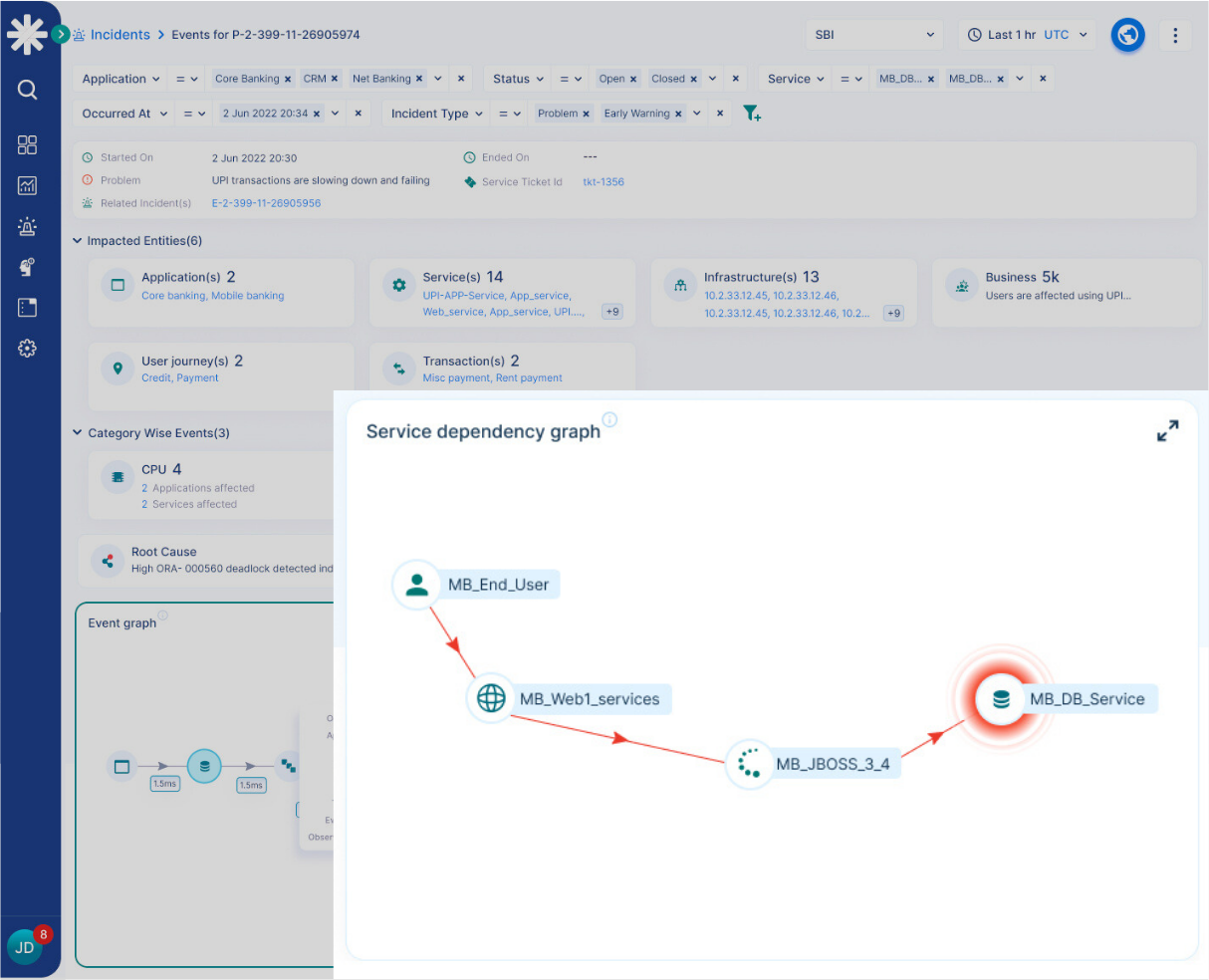Open the settings gear in sidebar

tap(27, 349)
